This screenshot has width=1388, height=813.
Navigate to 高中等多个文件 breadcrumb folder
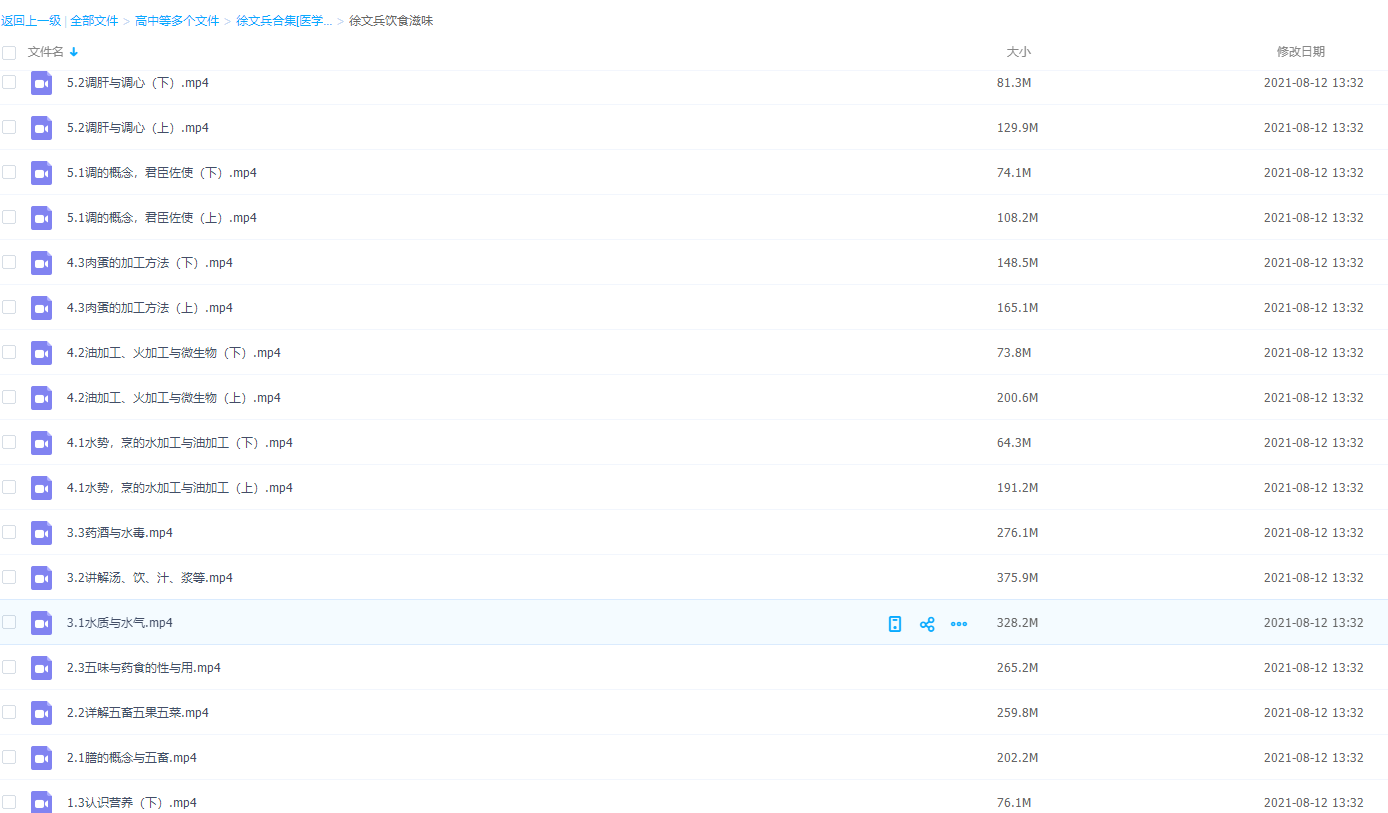[x=177, y=21]
